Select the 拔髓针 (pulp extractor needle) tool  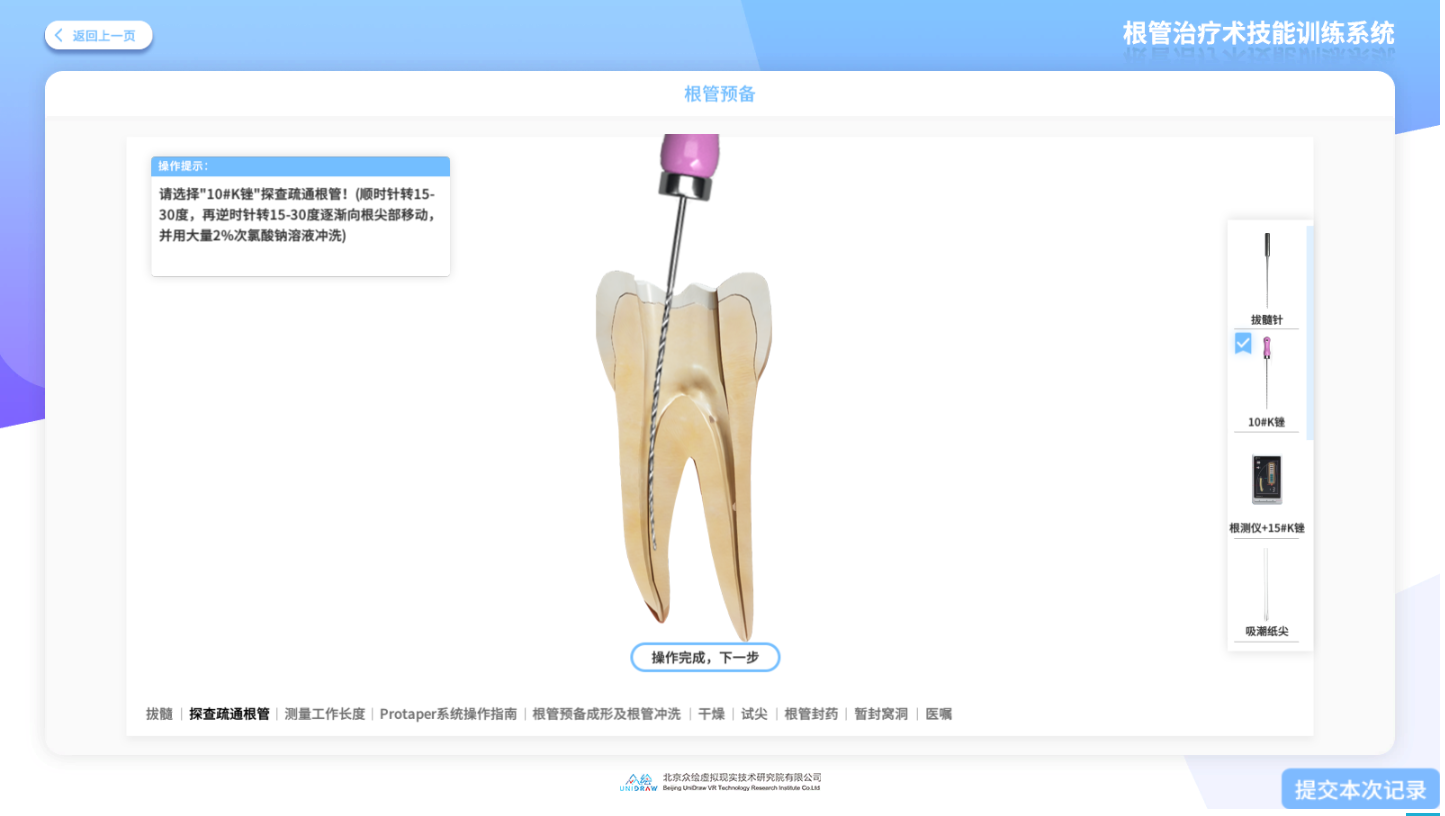coord(1267,270)
